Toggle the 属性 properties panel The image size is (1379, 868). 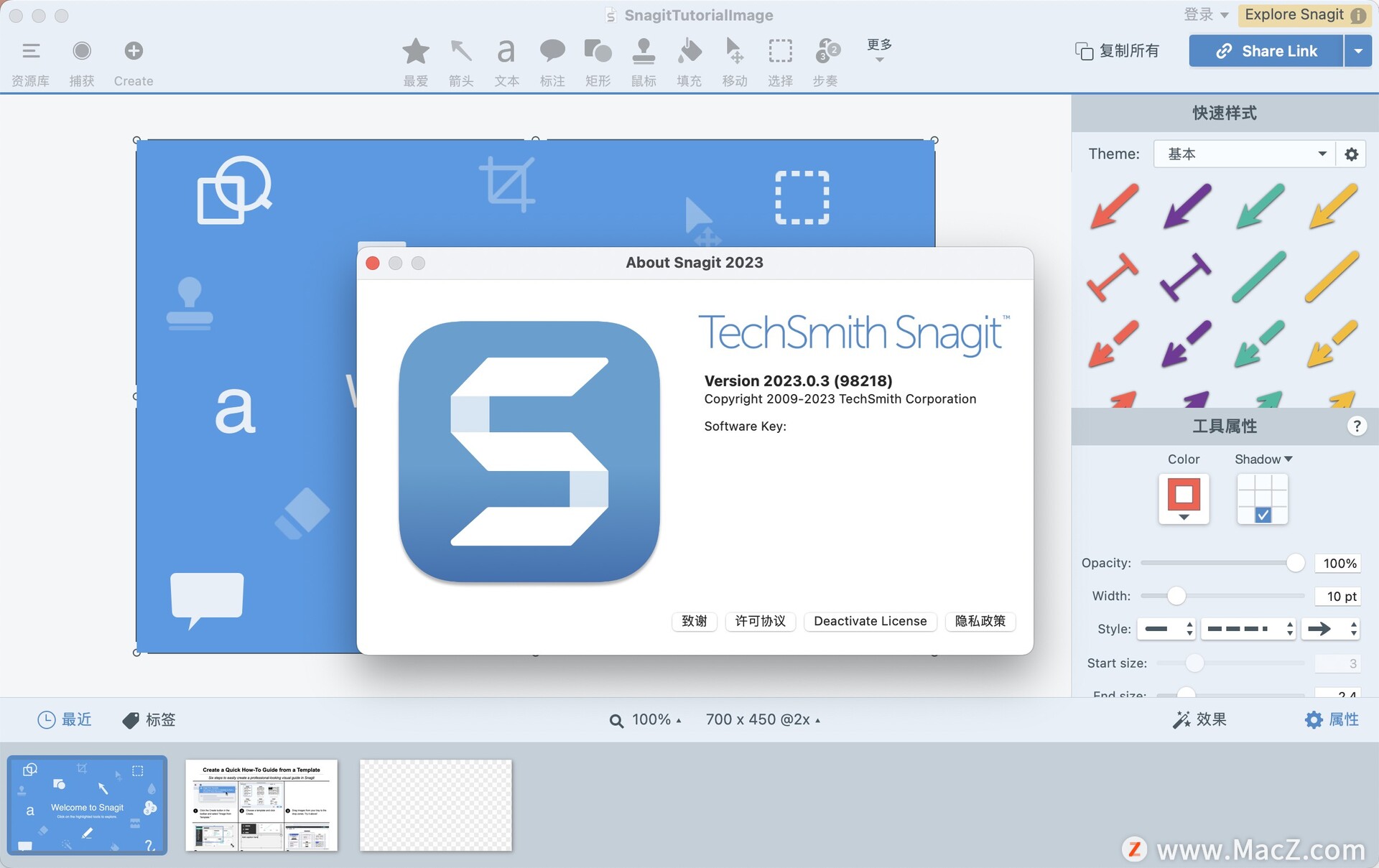tap(1332, 719)
